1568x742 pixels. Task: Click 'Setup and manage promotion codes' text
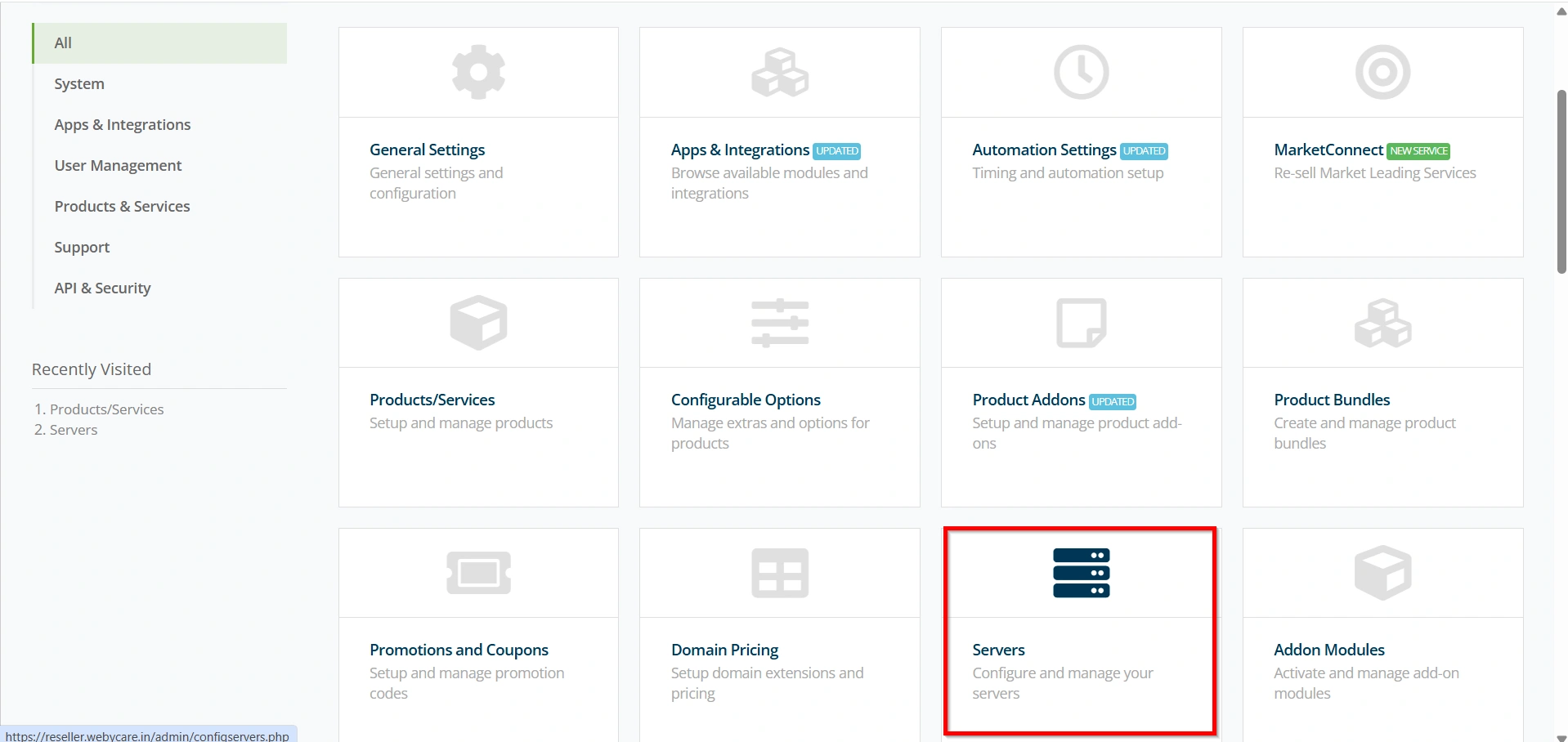point(467,683)
